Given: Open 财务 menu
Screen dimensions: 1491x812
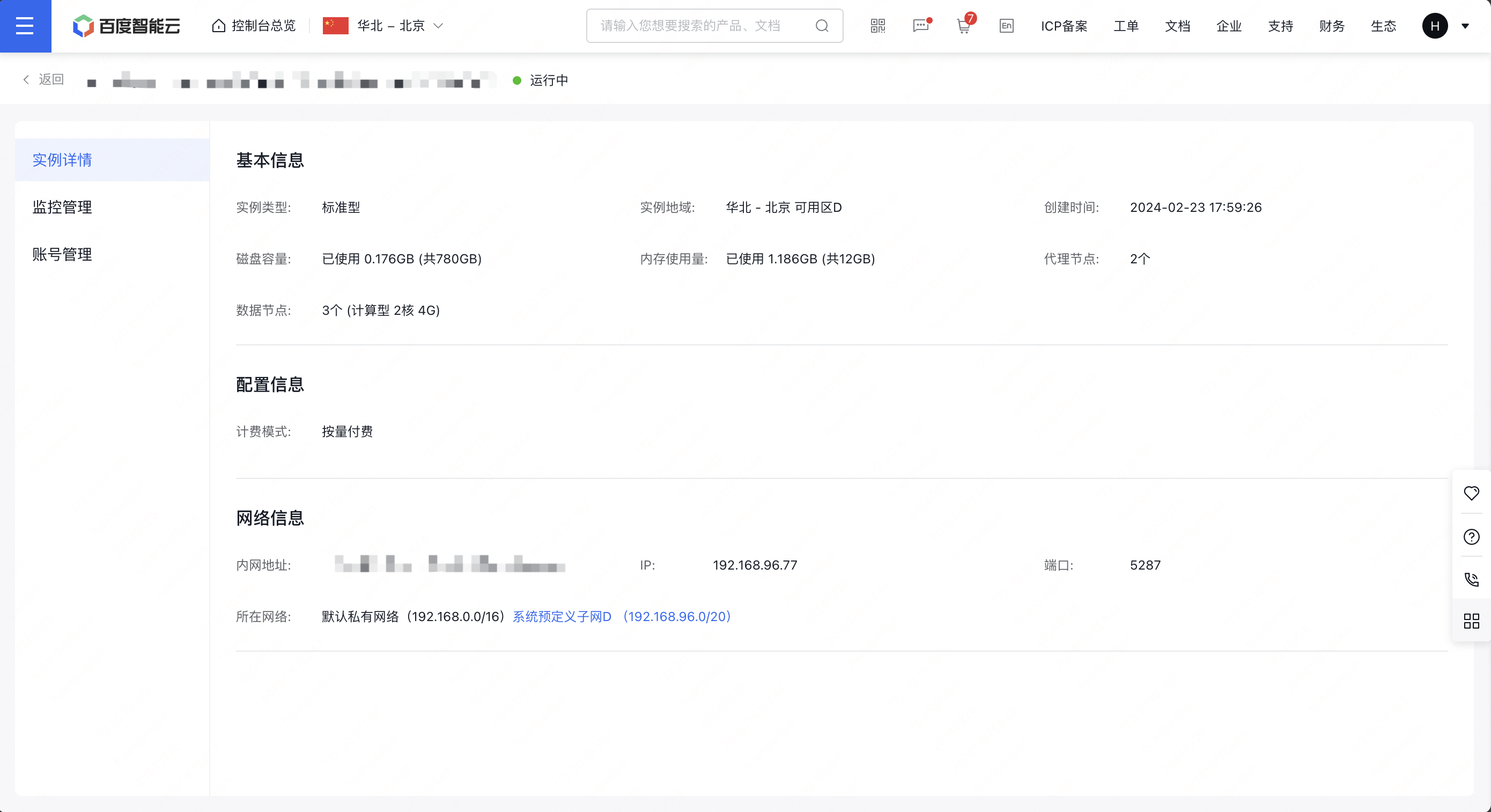Looking at the screenshot, I should (1332, 26).
